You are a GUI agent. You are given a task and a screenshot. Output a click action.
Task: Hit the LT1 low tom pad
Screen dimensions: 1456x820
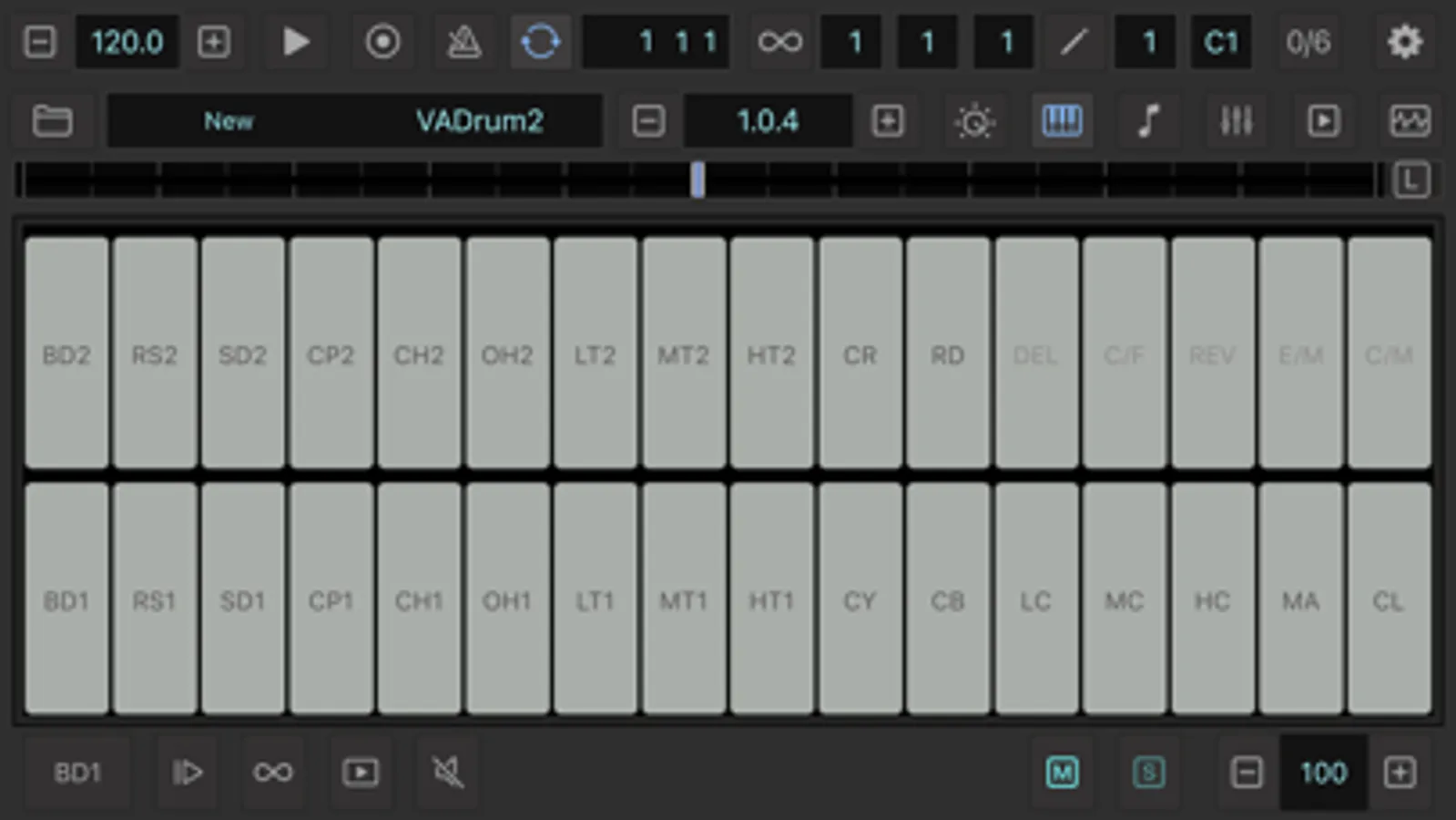point(596,599)
